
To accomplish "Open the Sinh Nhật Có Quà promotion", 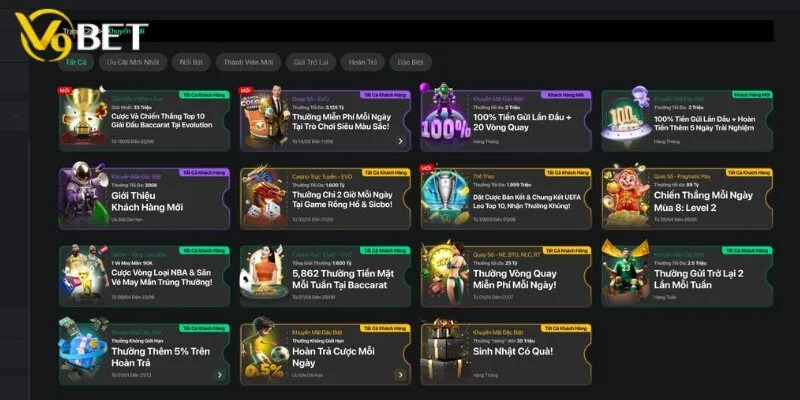I will tap(506, 354).
